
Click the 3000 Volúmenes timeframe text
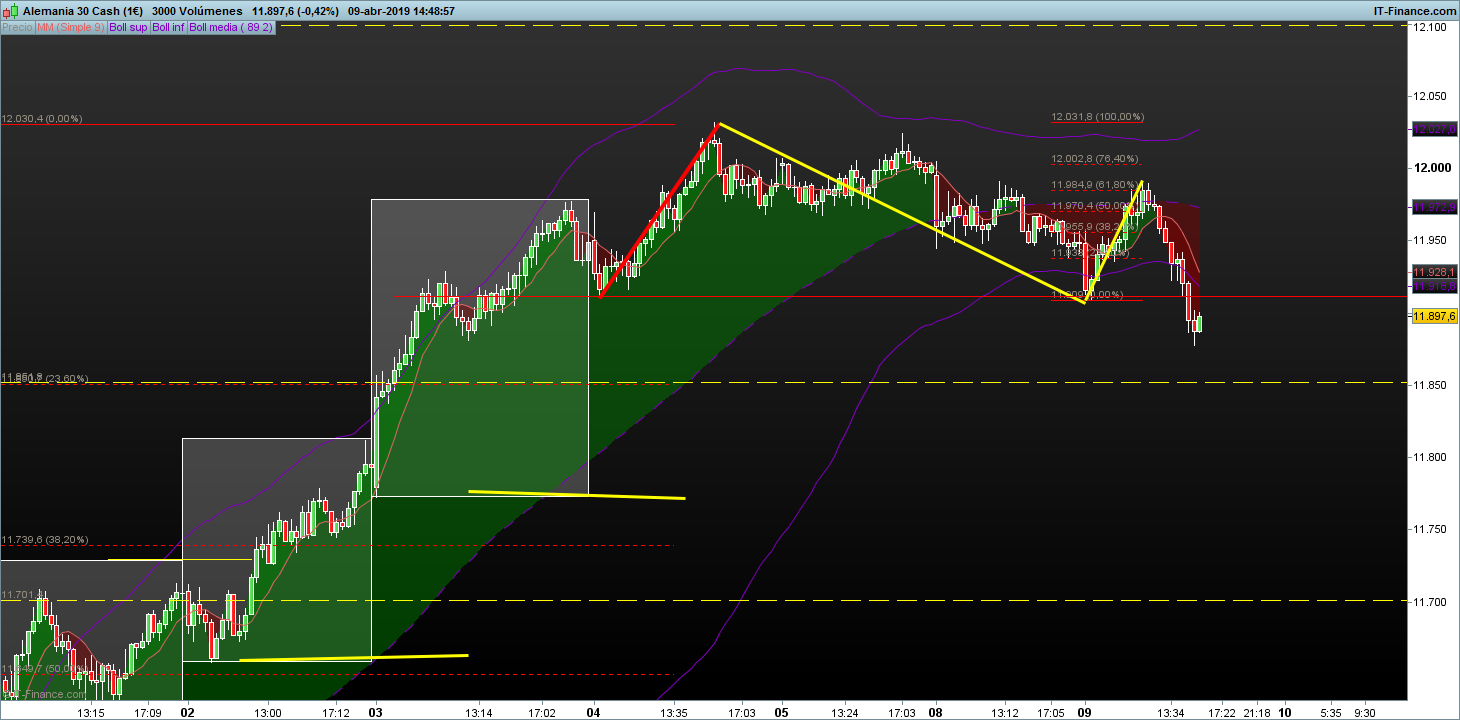click(198, 11)
